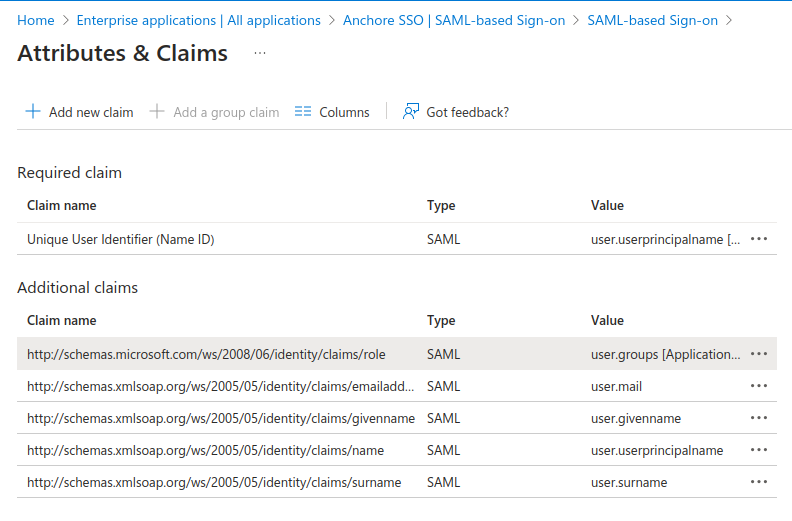Go to Home in the breadcrumb
The height and width of the screenshot is (521, 792).
pos(36,20)
